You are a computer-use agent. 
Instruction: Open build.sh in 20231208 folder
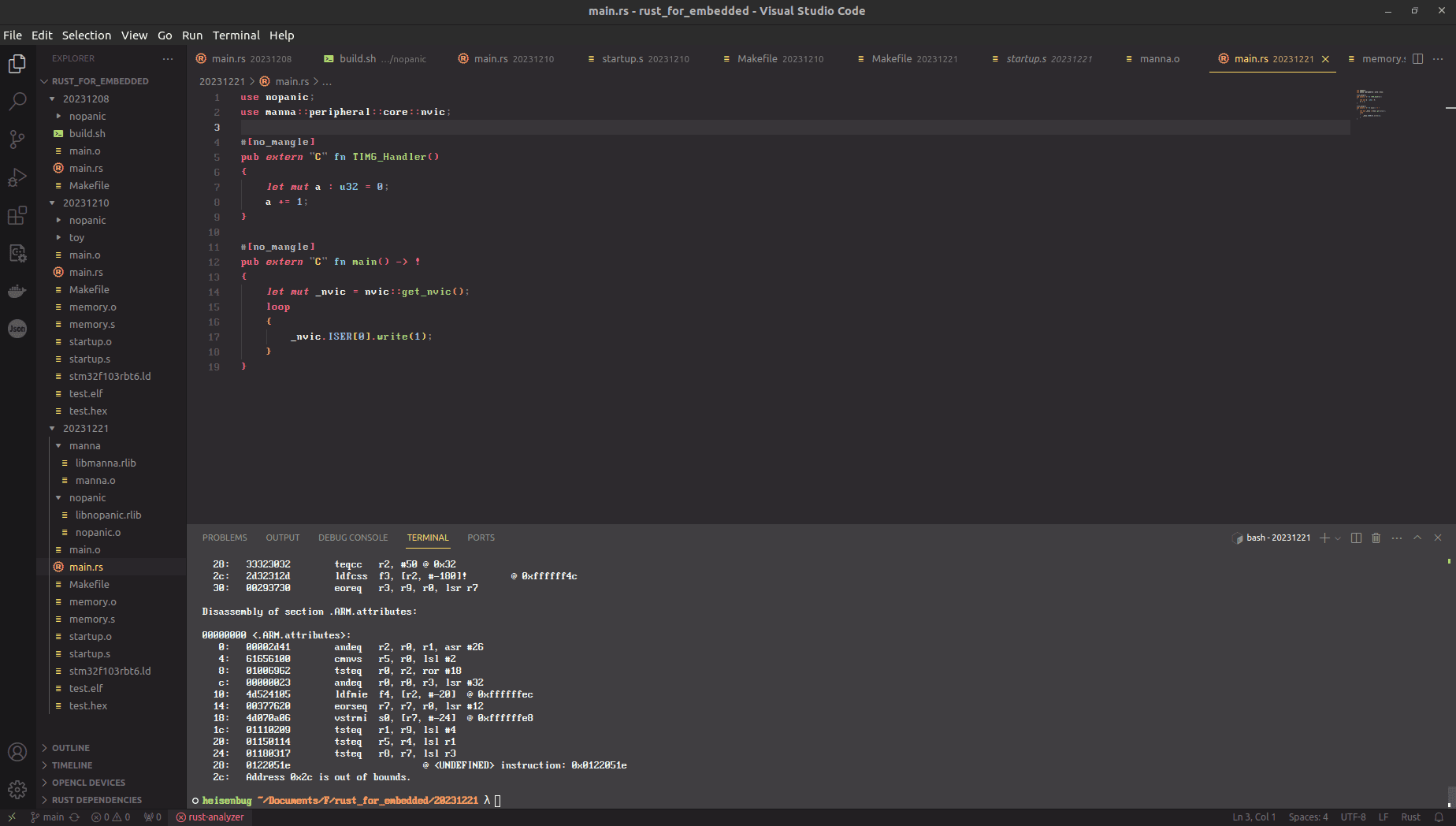point(112,133)
